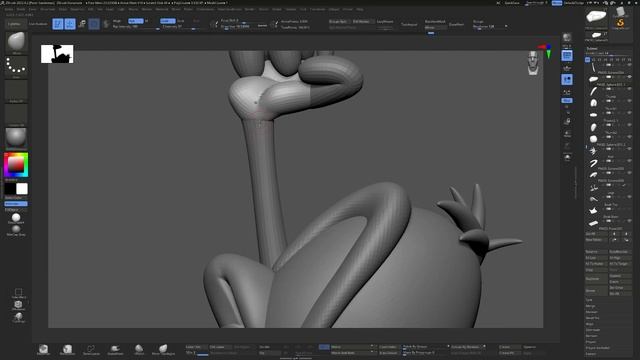The height and width of the screenshot is (360, 640).
Task: Adjust DynaMesh Resolution slider
Action: click(490, 27)
